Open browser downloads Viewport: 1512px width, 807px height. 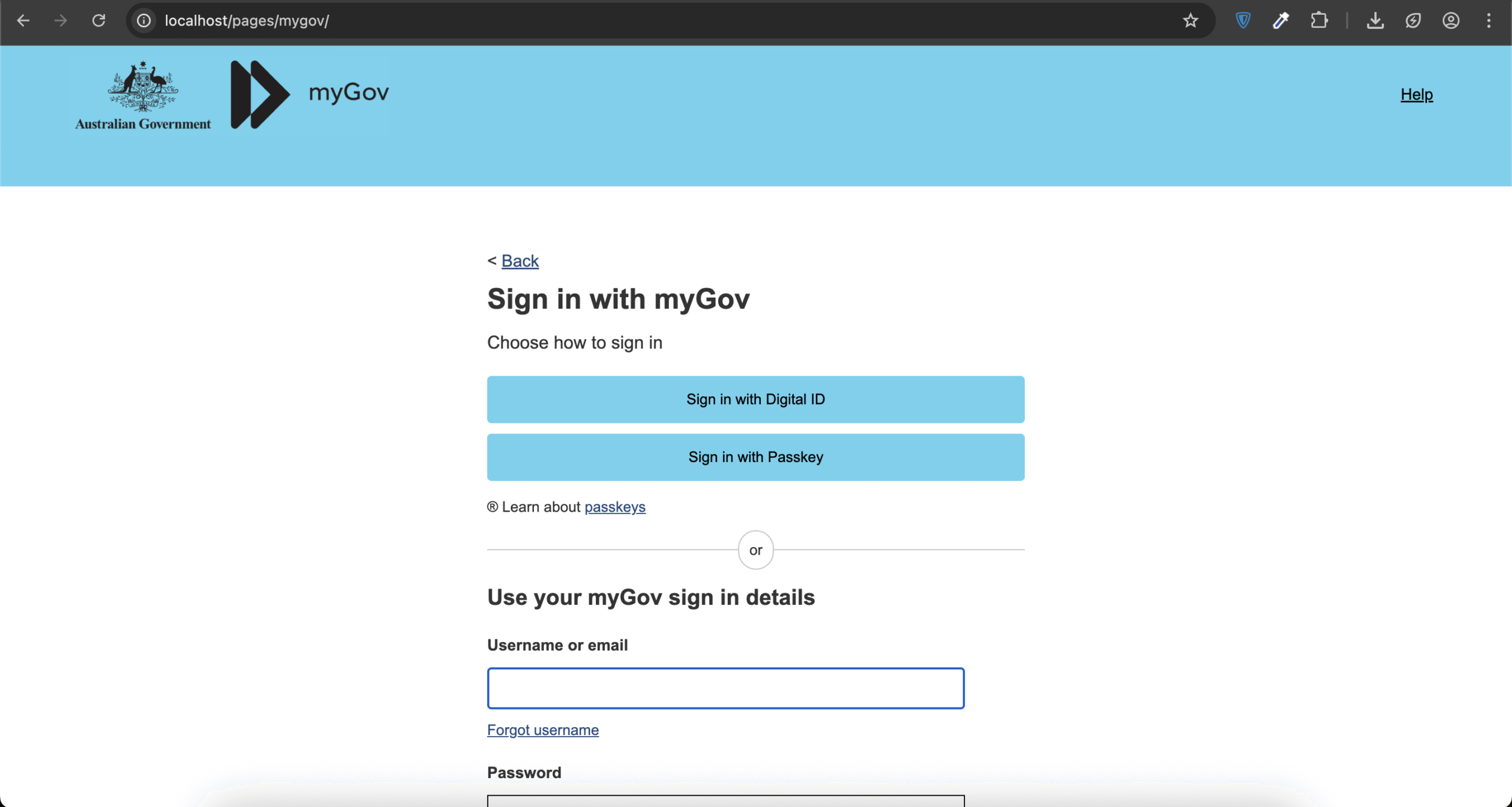point(1375,21)
